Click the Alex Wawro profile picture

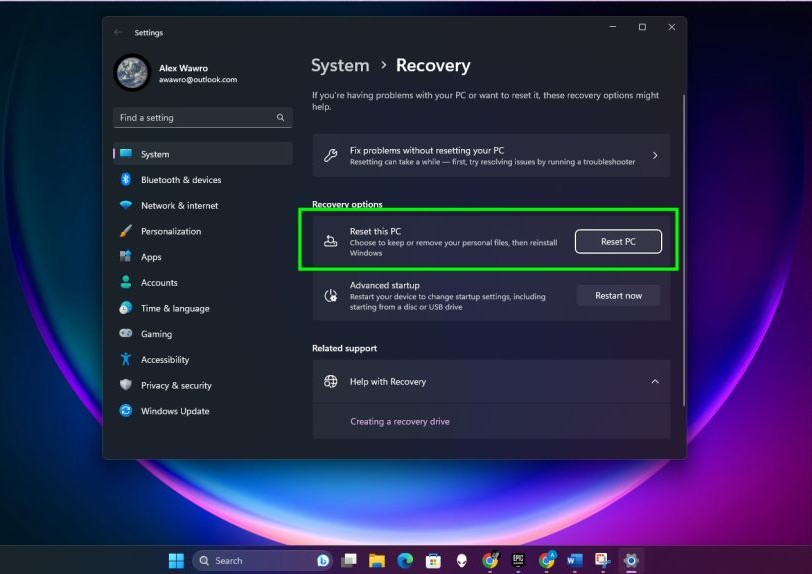coord(133,73)
